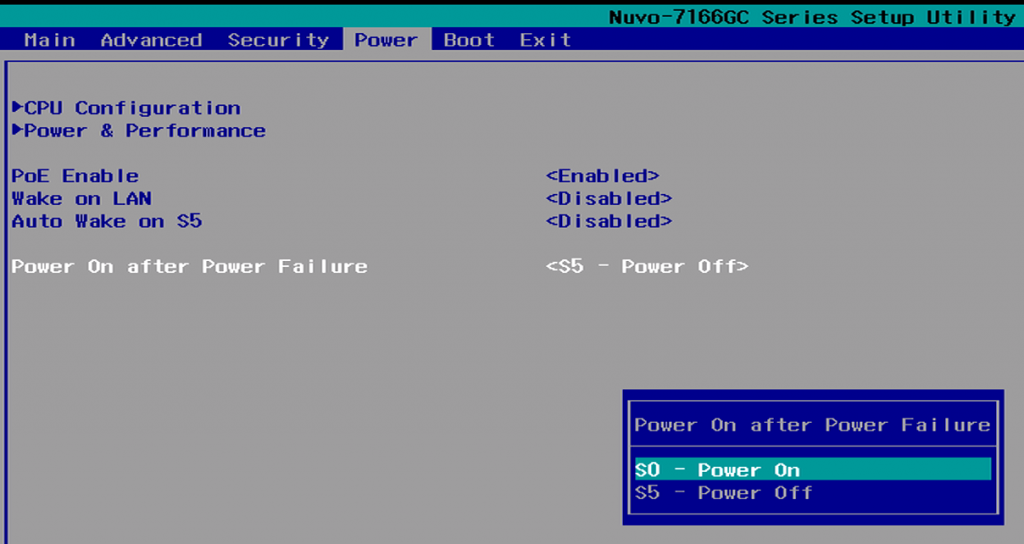Select the highlighted Power tab
This screenshot has width=1024, height=544.
point(386,40)
